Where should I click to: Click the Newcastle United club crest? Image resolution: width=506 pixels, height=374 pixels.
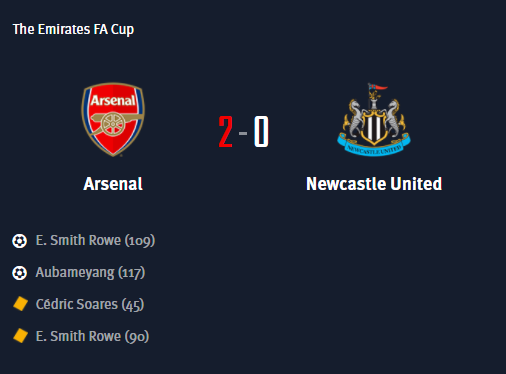click(x=374, y=119)
